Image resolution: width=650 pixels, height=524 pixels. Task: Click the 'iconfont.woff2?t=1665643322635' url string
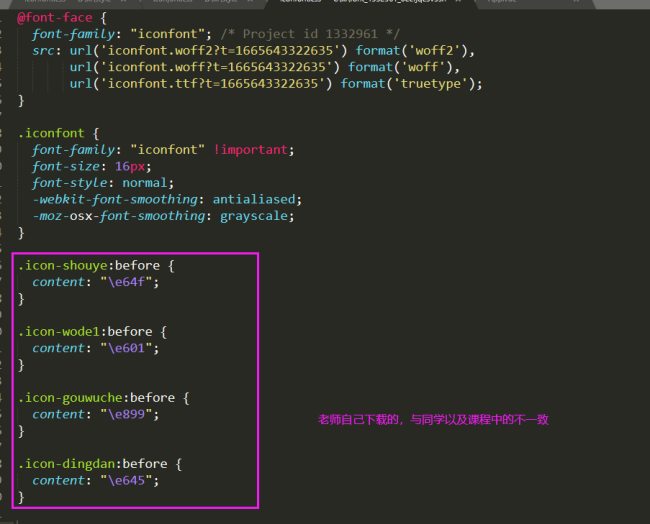coord(220,51)
